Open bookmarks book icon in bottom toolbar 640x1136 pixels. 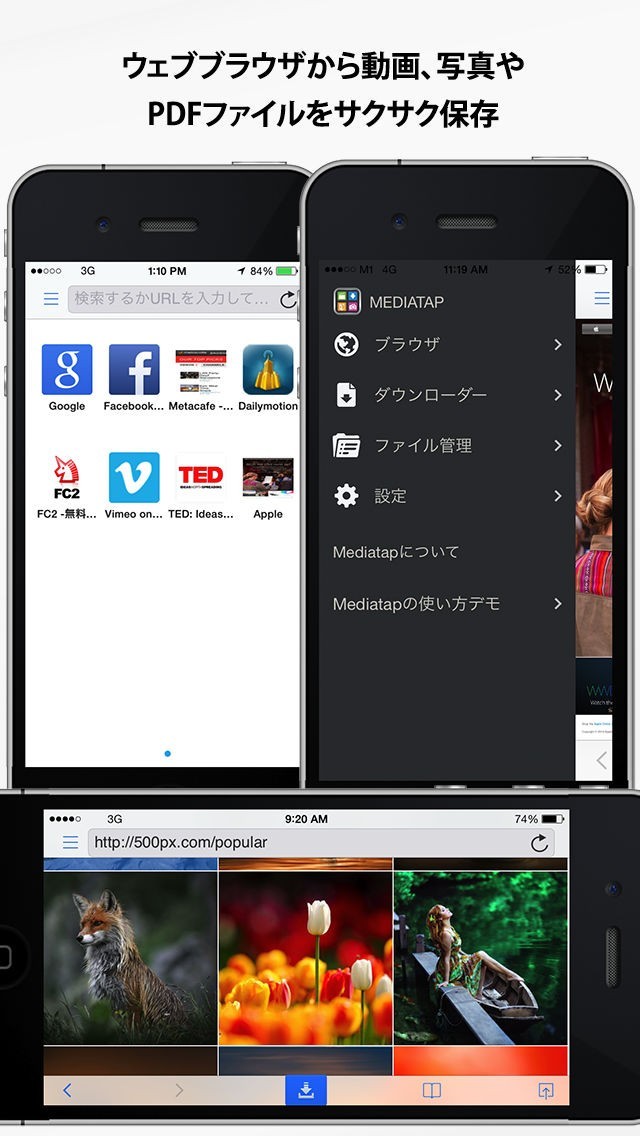coord(431,1090)
